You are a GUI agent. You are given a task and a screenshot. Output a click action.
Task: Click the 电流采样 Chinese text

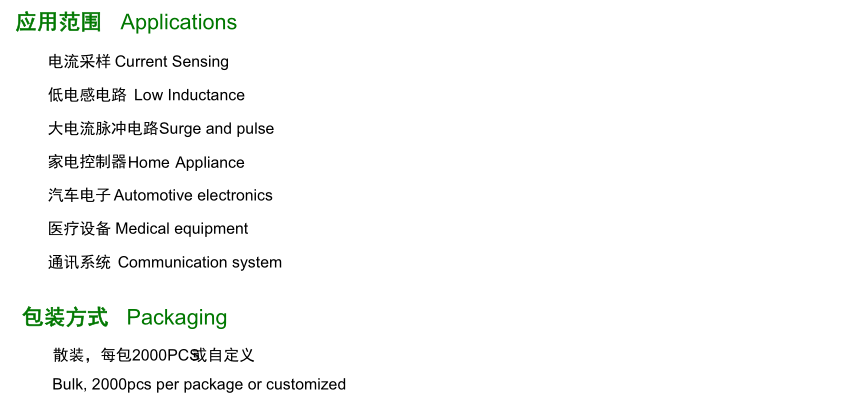tap(80, 62)
